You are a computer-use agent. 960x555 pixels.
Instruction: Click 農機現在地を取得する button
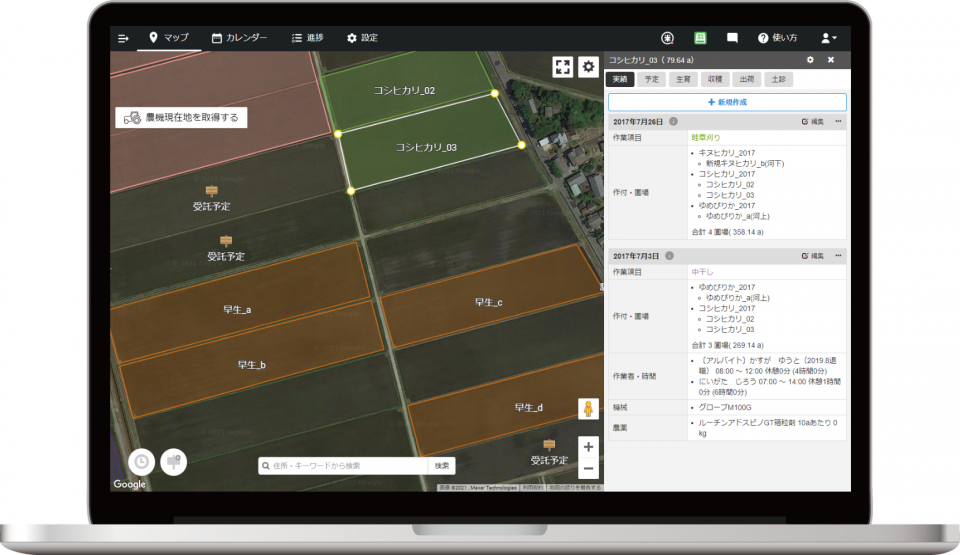click(x=181, y=117)
